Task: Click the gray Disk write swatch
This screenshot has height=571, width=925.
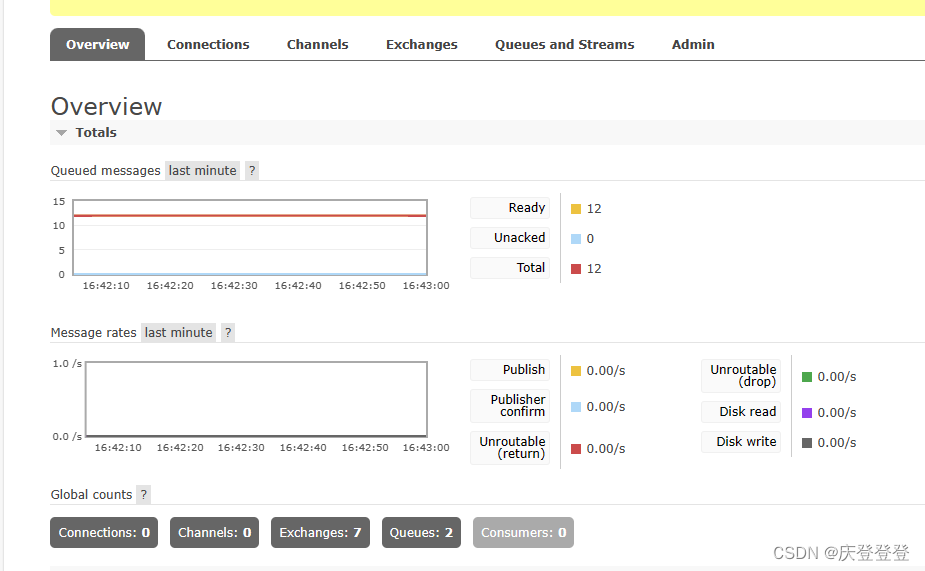Action: coord(807,443)
